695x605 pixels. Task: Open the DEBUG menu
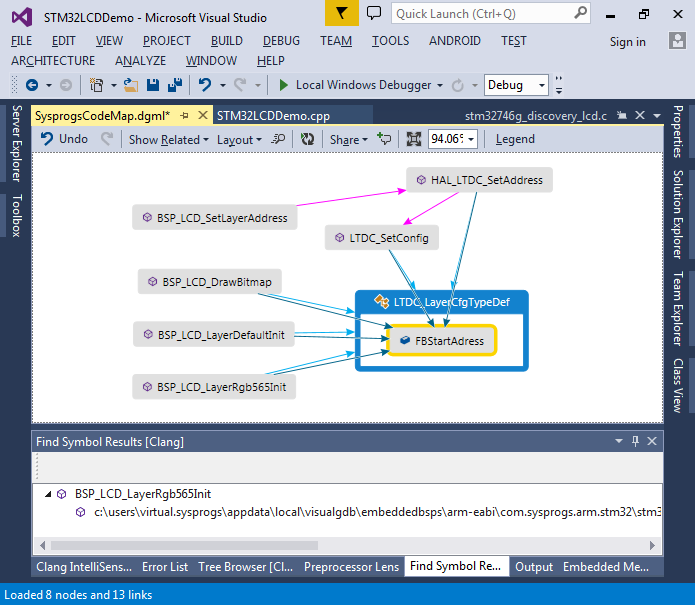pyautogui.click(x=281, y=41)
